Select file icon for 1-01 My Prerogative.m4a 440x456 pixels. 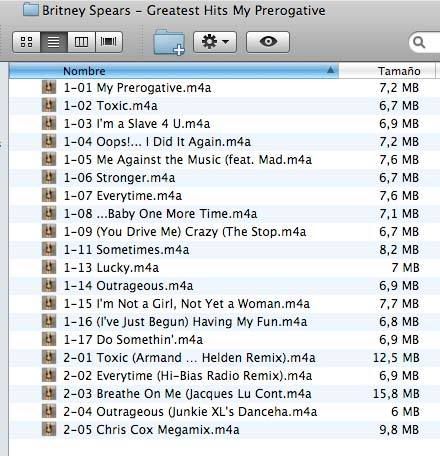(49, 88)
